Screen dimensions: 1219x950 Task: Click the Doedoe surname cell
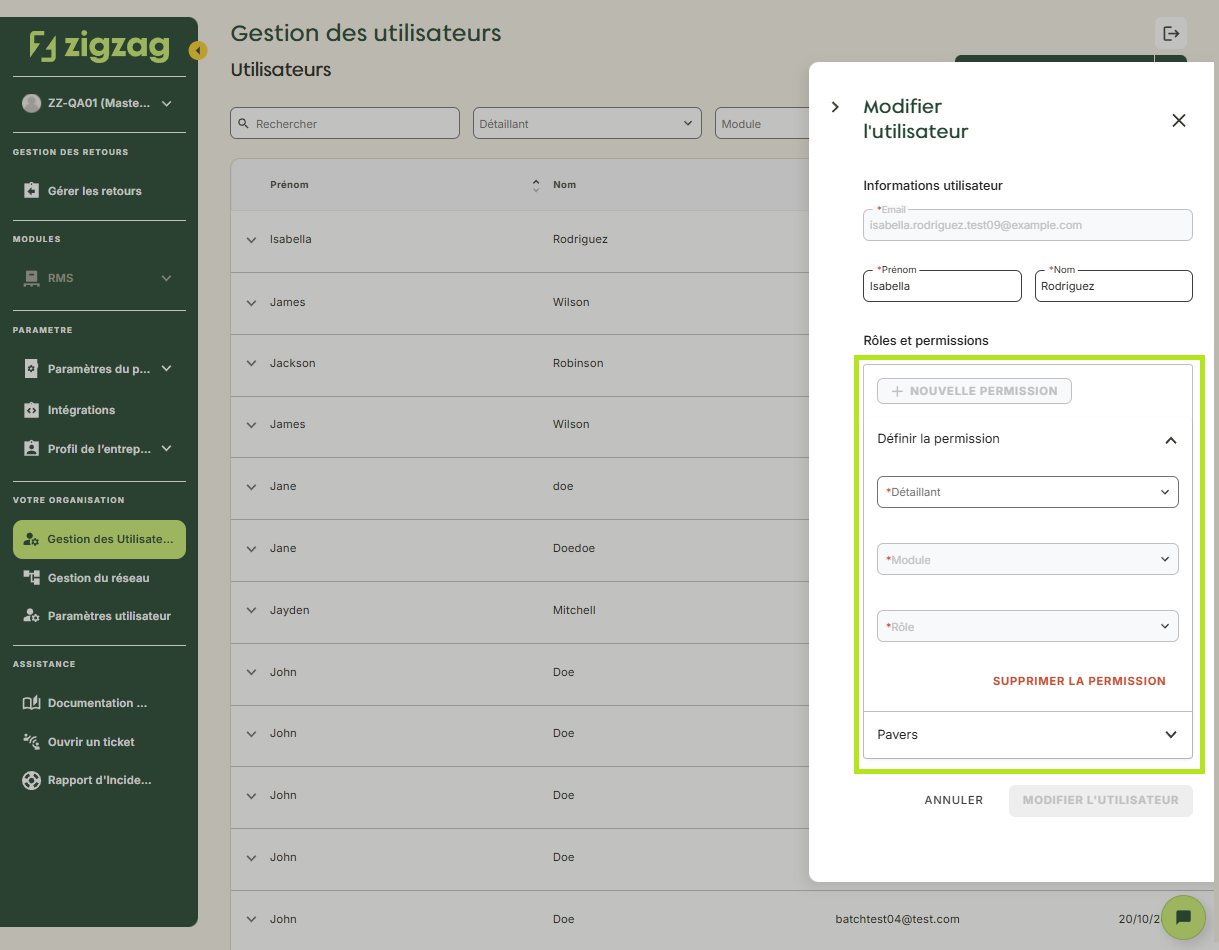tap(574, 548)
